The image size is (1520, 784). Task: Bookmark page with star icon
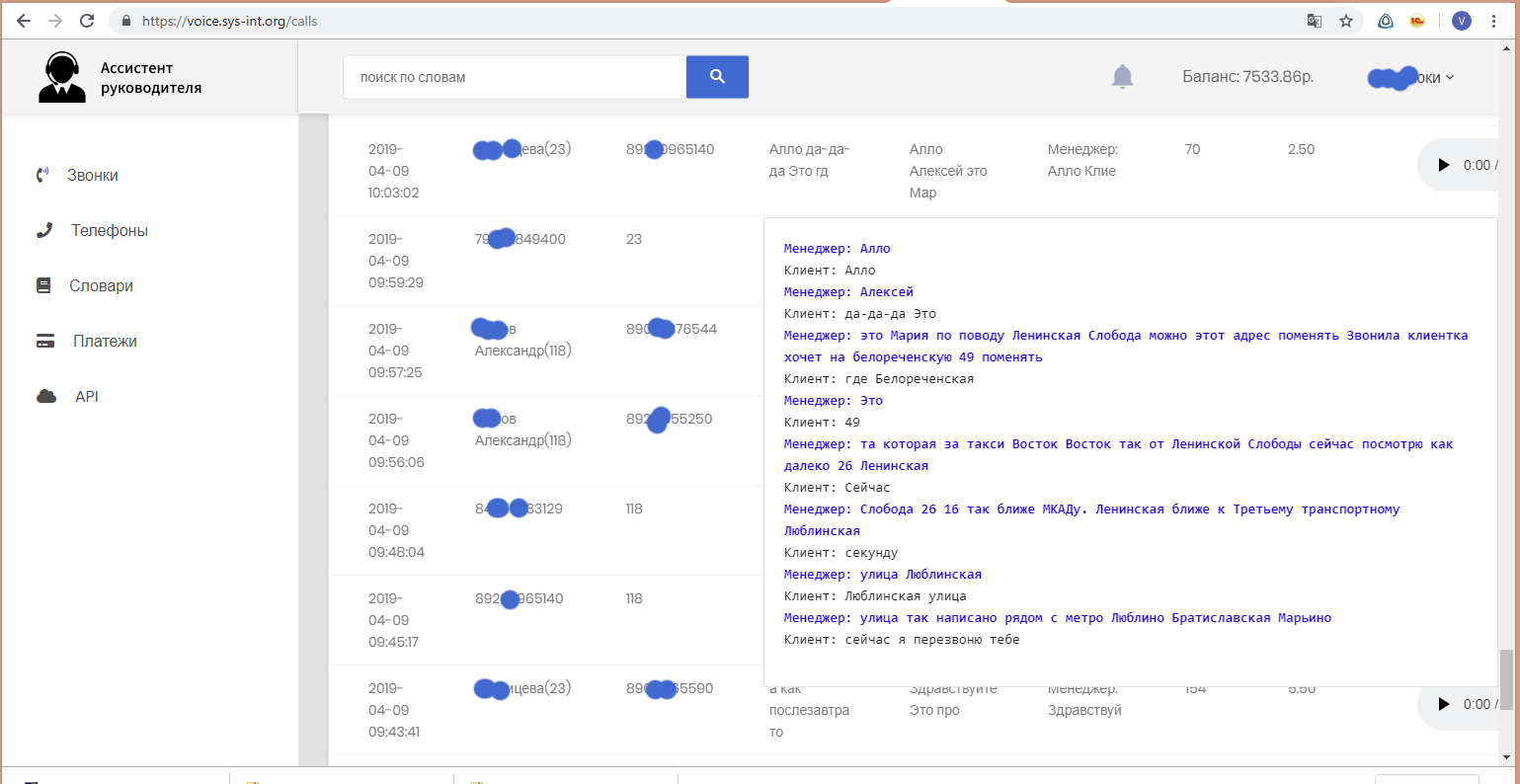[x=1345, y=21]
